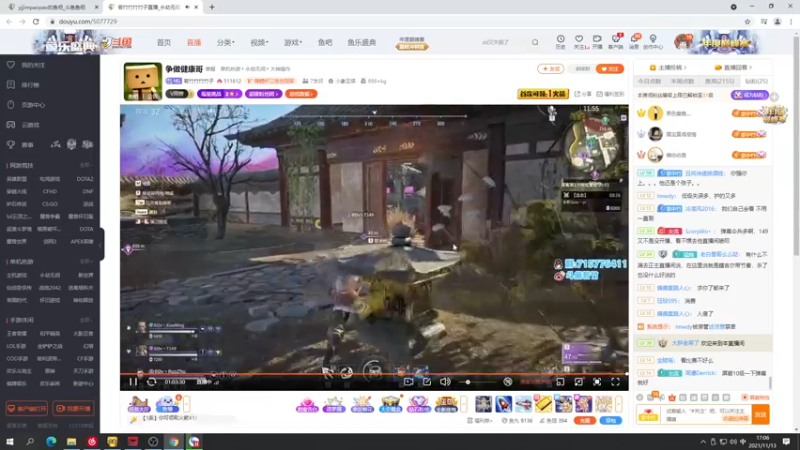
Task: Expand 福利券 dropdown below video
Action: tap(480, 420)
